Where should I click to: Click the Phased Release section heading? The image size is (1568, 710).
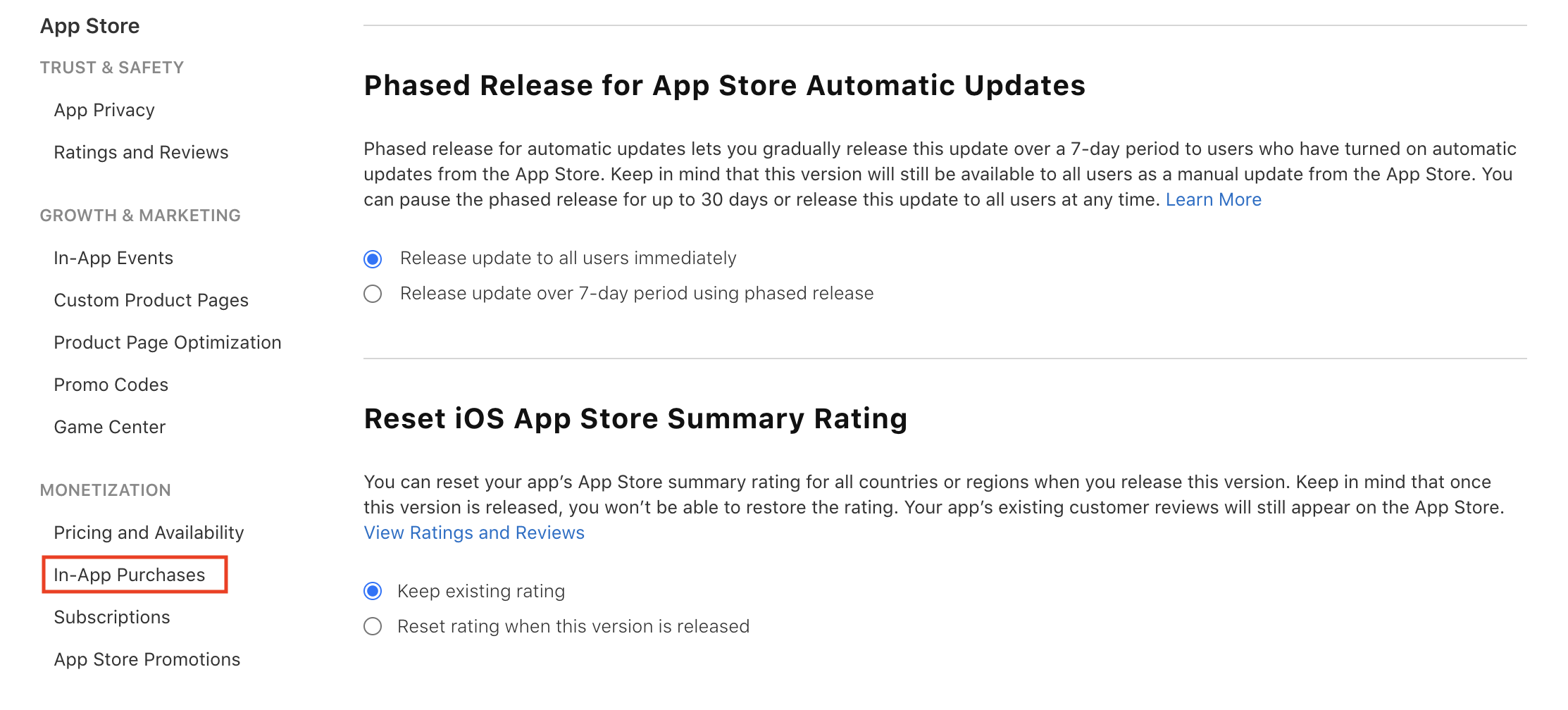(724, 85)
